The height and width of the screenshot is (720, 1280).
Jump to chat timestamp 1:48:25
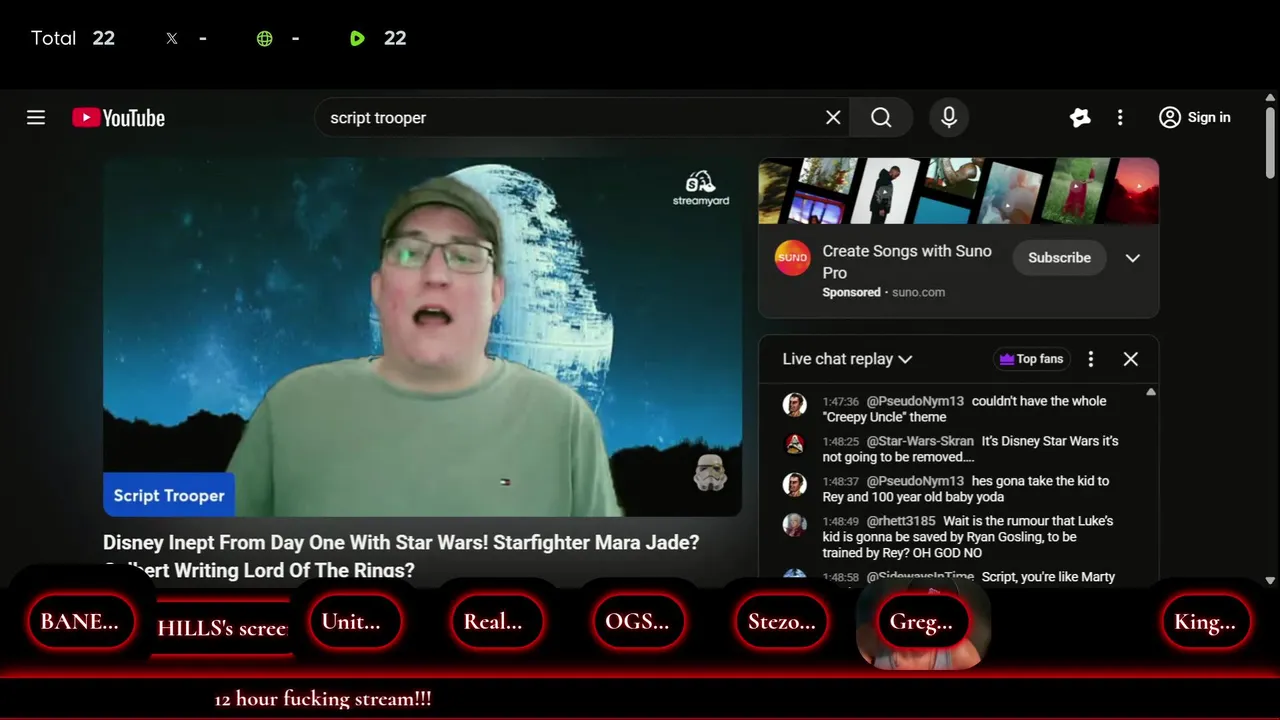click(841, 441)
